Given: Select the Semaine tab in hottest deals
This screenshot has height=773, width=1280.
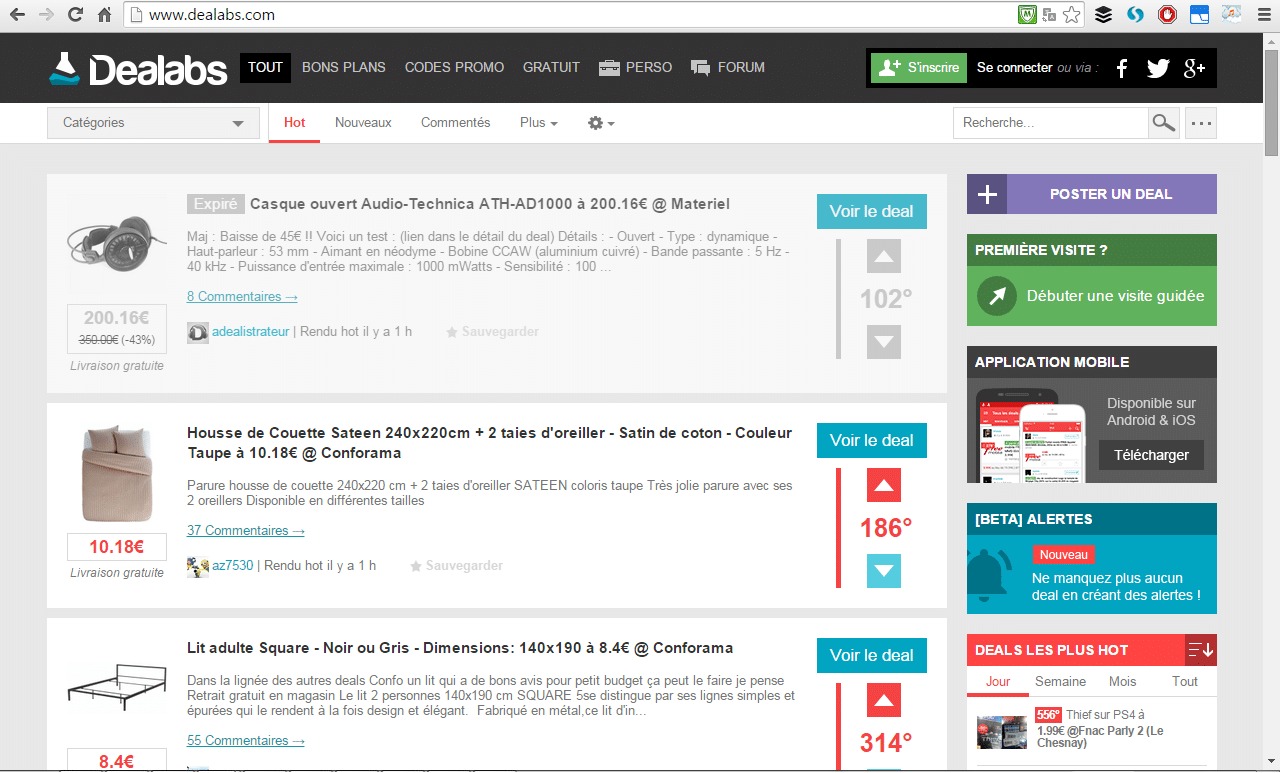Looking at the screenshot, I should (1060, 681).
